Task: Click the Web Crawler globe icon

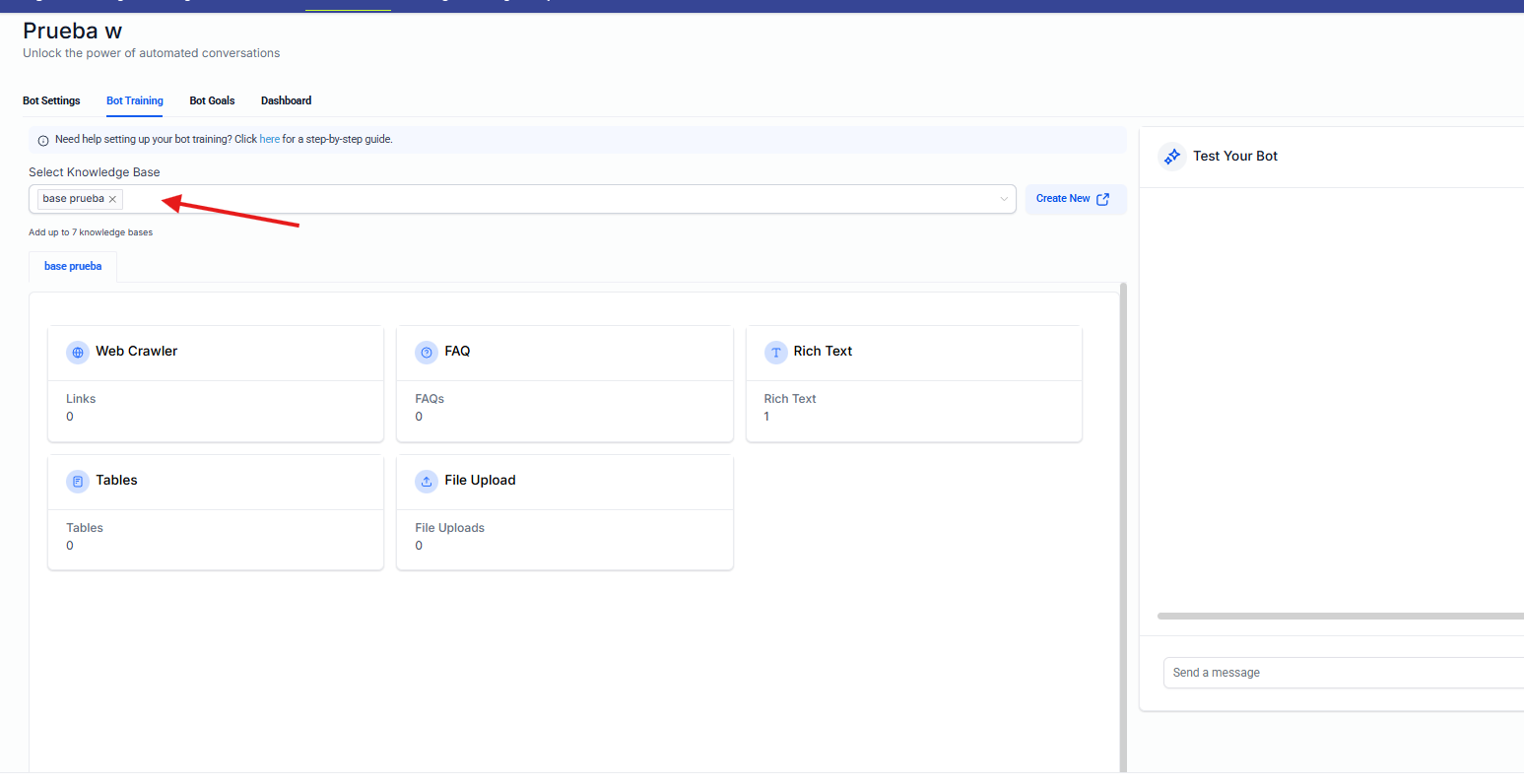Action: (x=78, y=352)
